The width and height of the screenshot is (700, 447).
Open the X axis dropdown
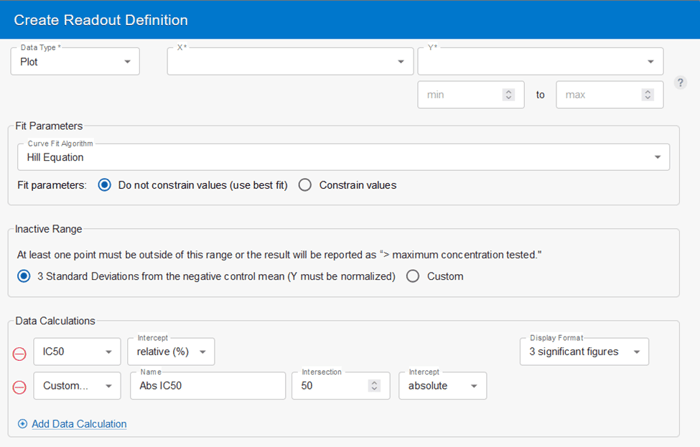pos(290,62)
